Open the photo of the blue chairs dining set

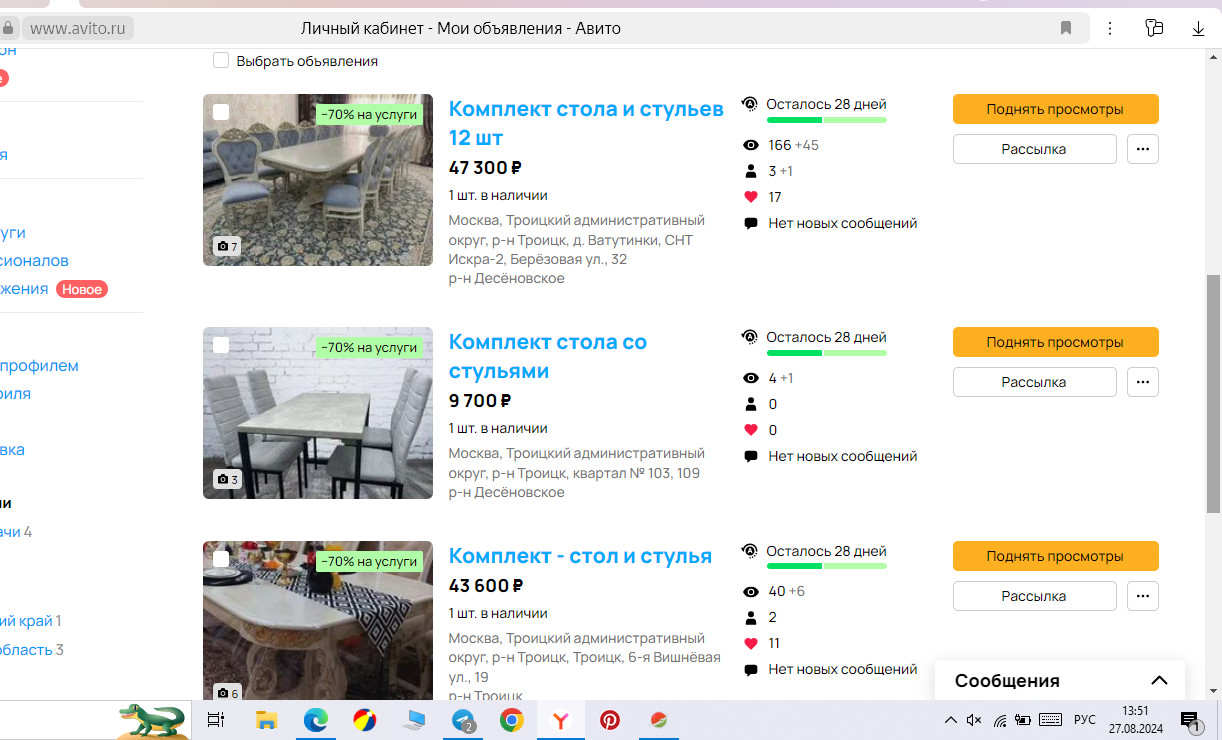click(318, 180)
